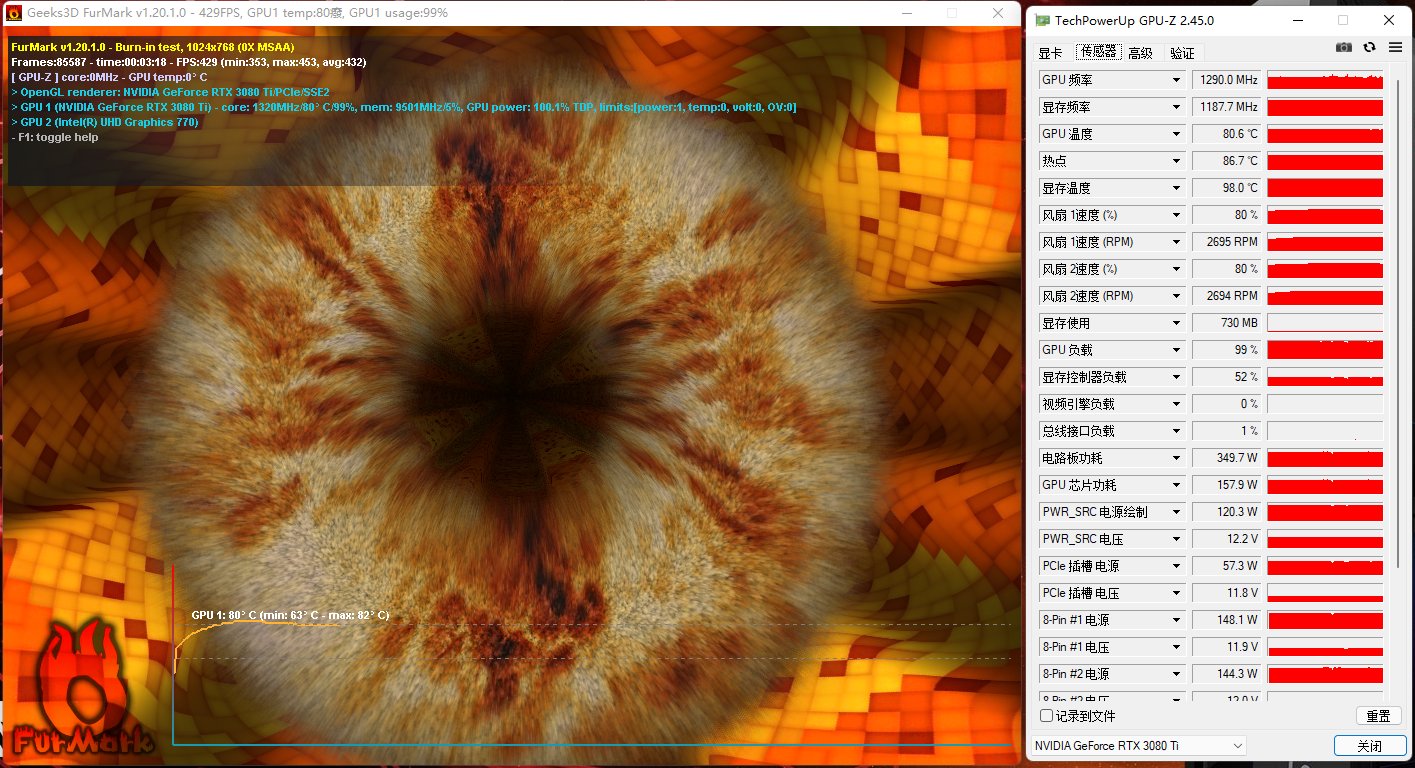
Task: Click the FurMark title bar flame icon
Action: [x=14, y=13]
